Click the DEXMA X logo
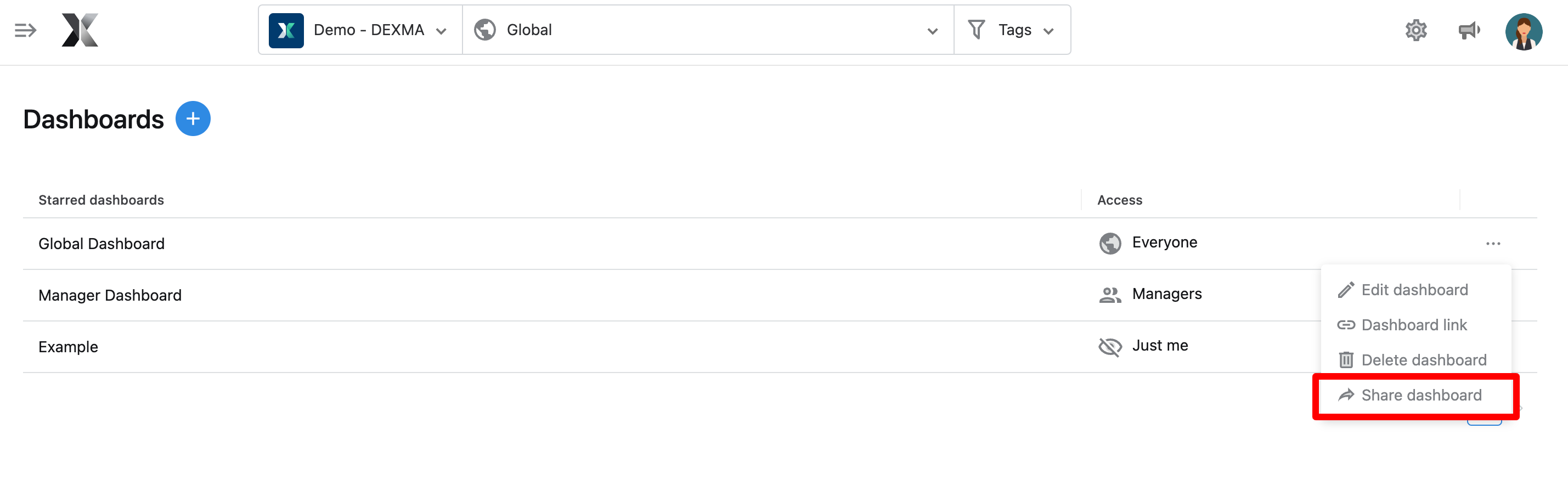The height and width of the screenshot is (485, 1568). [x=80, y=30]
